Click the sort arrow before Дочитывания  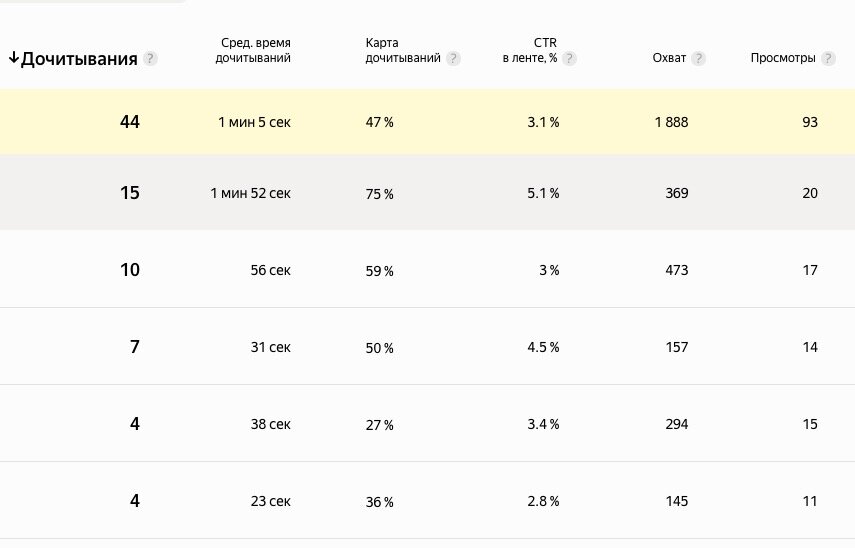pyautogui.click(x=13, y=58)
